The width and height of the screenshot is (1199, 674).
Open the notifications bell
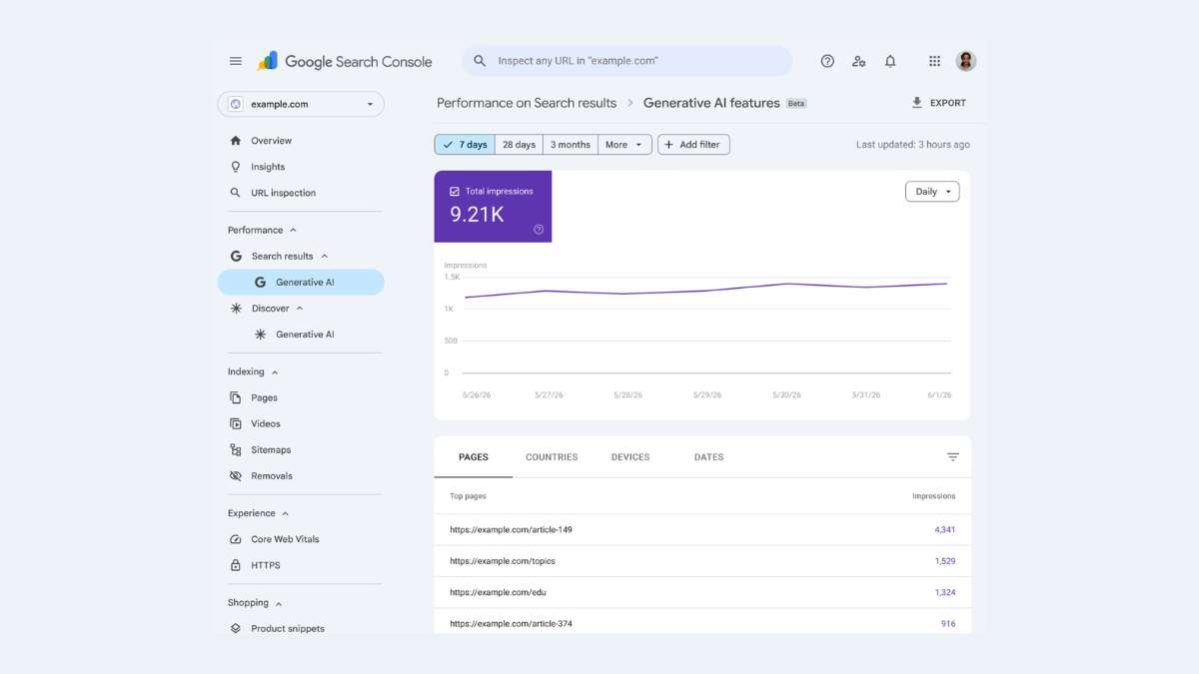890,61
